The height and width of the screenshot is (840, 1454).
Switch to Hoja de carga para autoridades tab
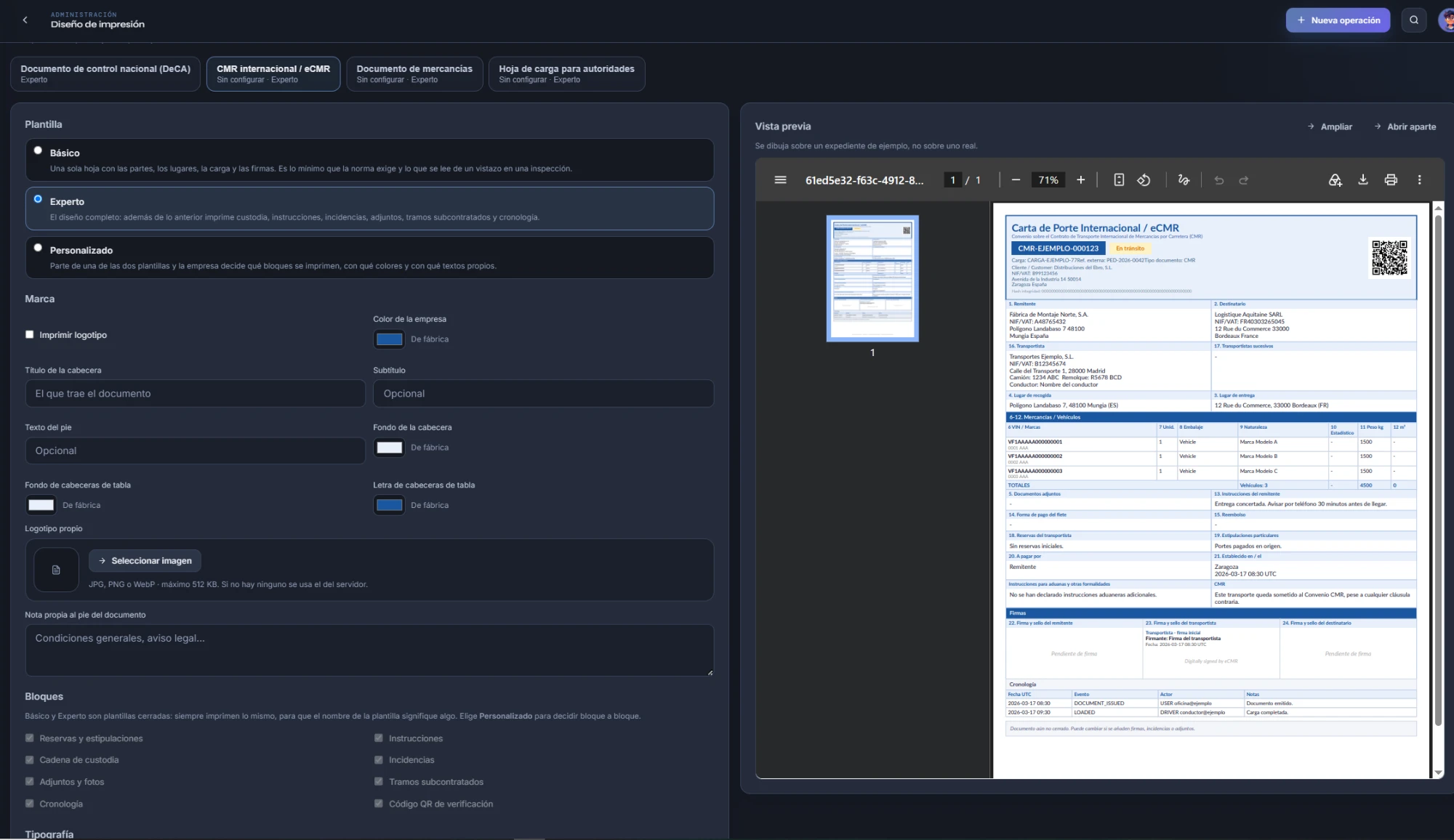[566, 74]
